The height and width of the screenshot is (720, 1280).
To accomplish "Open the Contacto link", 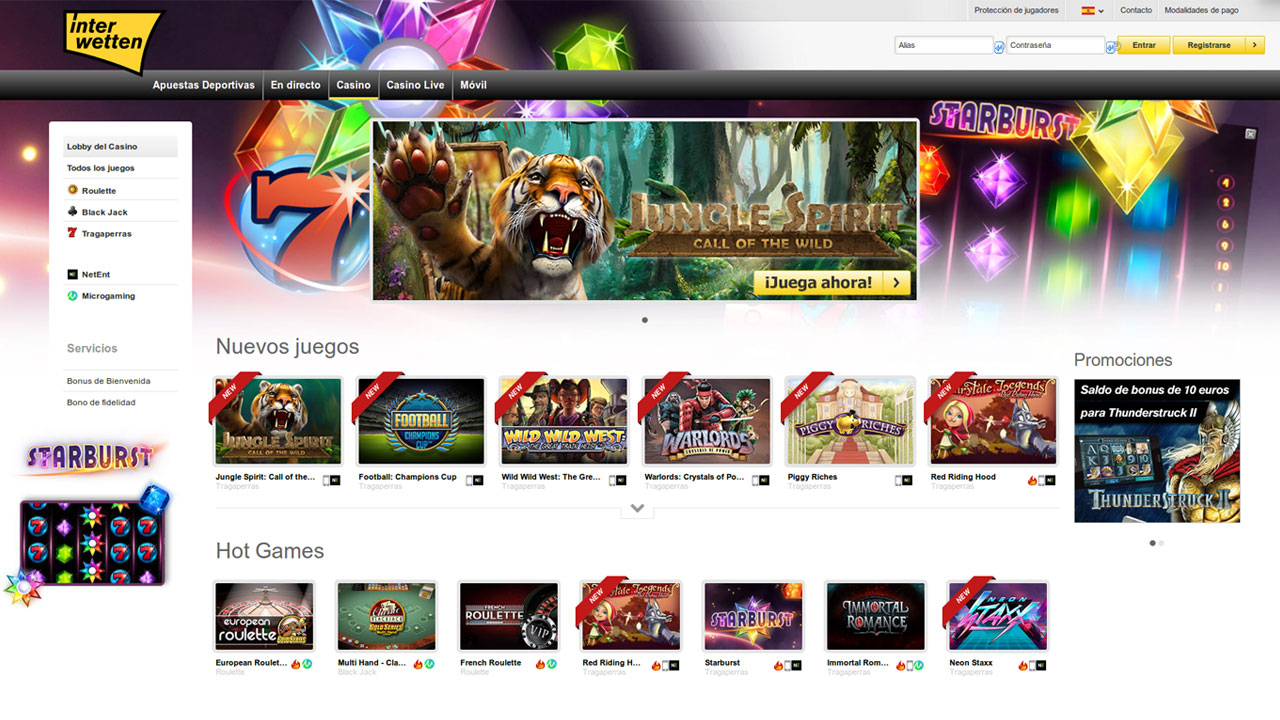I will (x=1136, y=10).
